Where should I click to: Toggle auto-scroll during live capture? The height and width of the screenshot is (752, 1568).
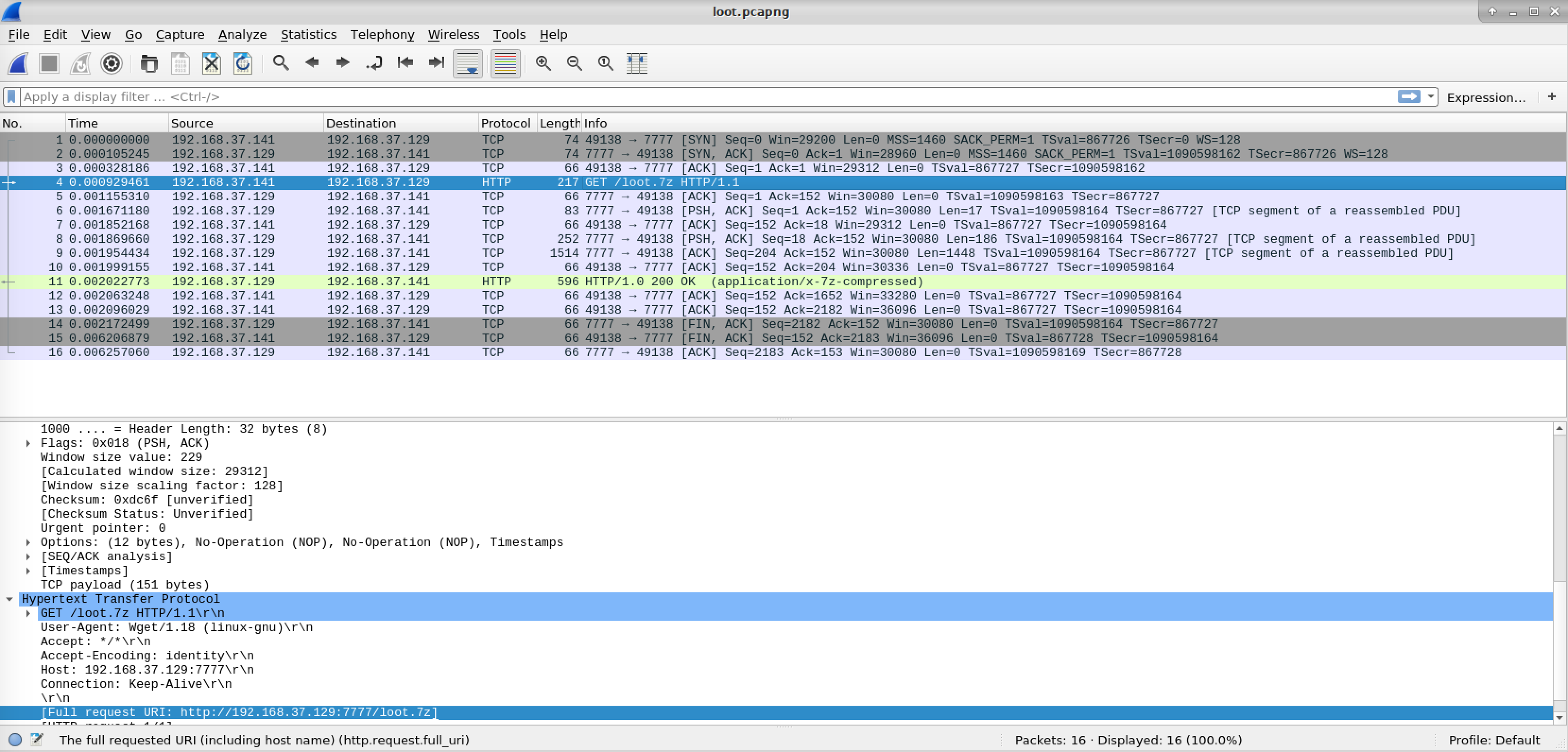[x=467, y=63]
